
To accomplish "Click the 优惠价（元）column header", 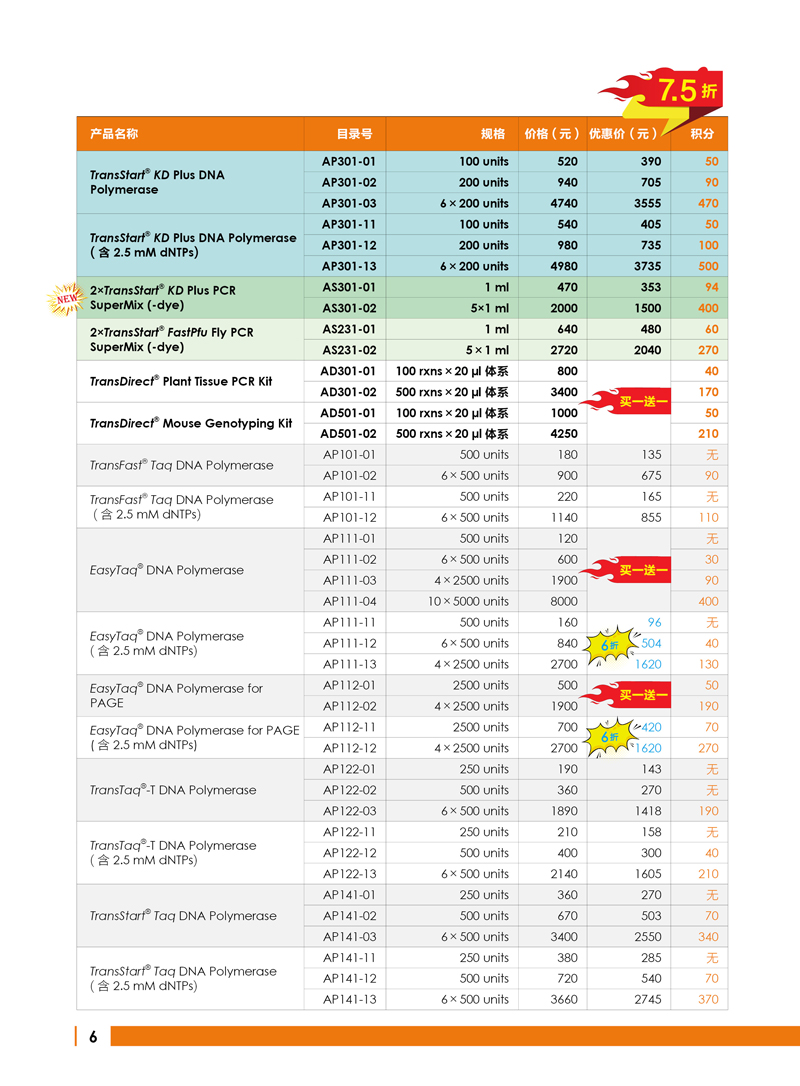I will 624,134.
